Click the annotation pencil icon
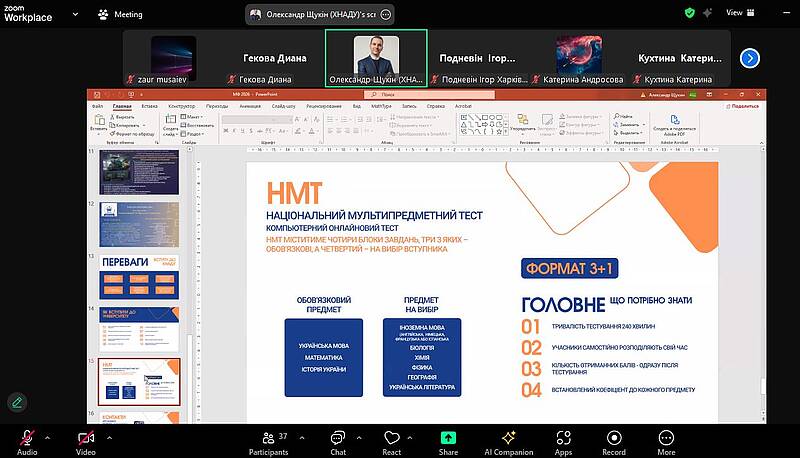800x458 pixels. coord(16,401)
